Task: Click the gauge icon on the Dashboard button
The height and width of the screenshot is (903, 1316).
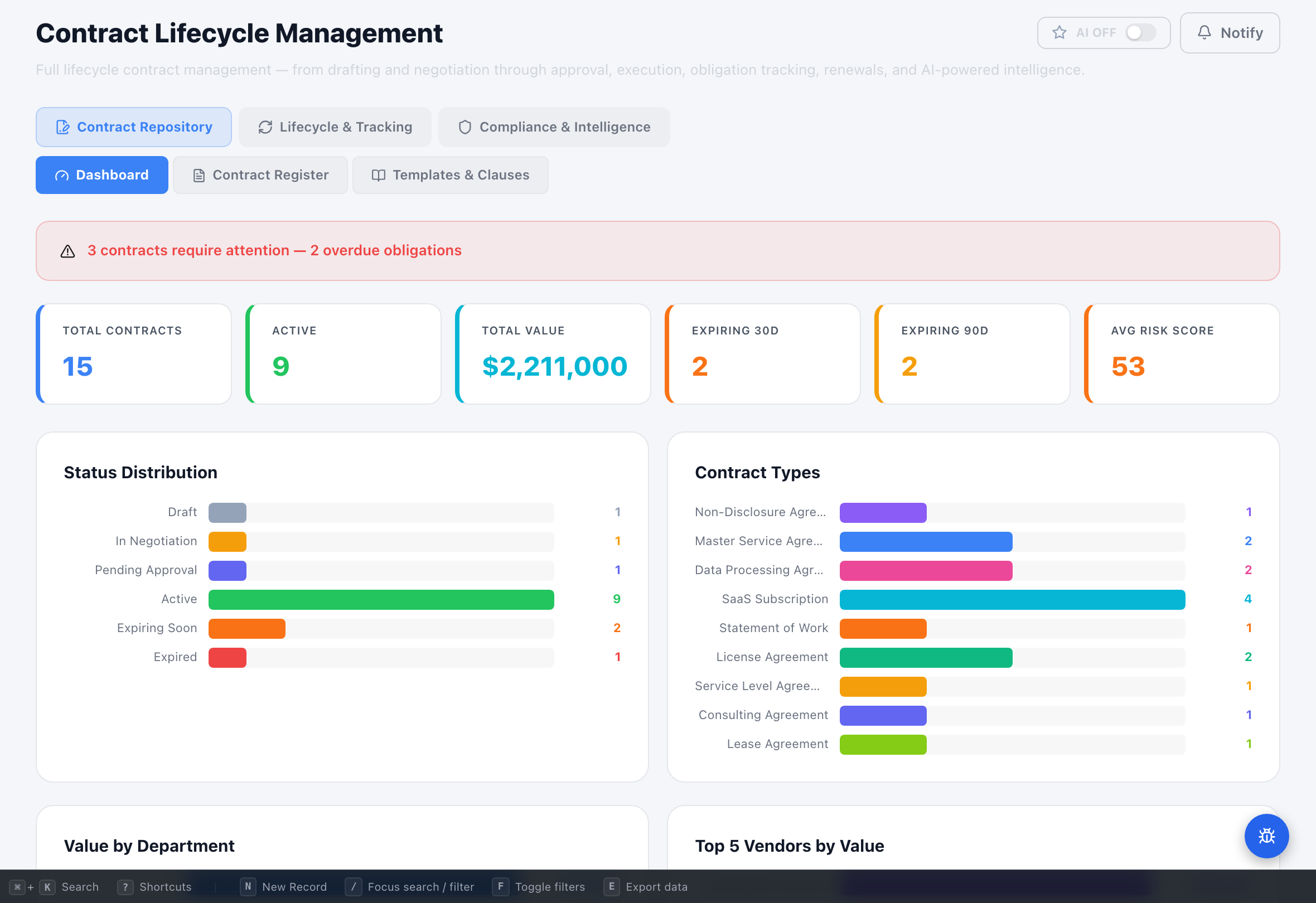Action: click(61, 175)
